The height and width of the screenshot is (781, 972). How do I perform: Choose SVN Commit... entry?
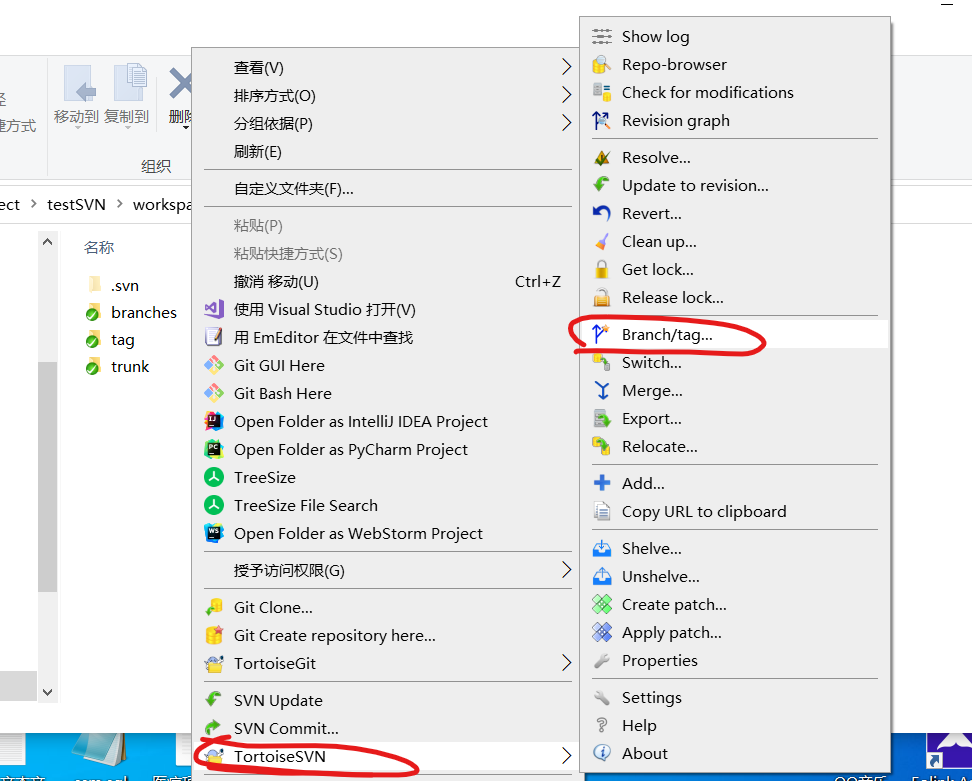pyautogui.click(x=388, y=728)
